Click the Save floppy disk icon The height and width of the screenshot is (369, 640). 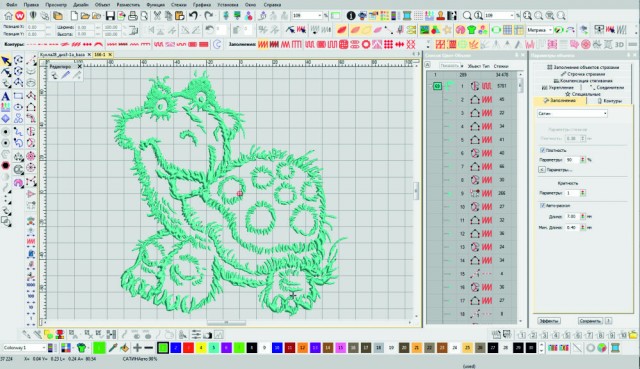pyautogui.click(x=110, y=16)
